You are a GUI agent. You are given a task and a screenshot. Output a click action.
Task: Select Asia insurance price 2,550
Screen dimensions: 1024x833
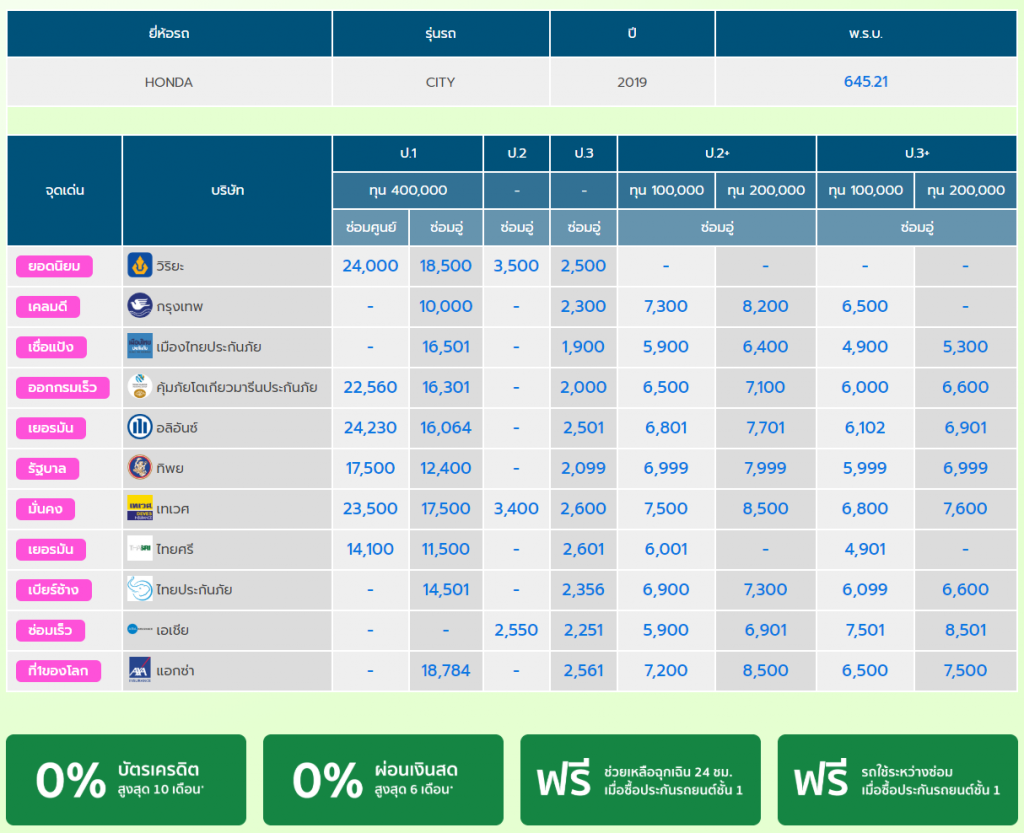point(516,630)
